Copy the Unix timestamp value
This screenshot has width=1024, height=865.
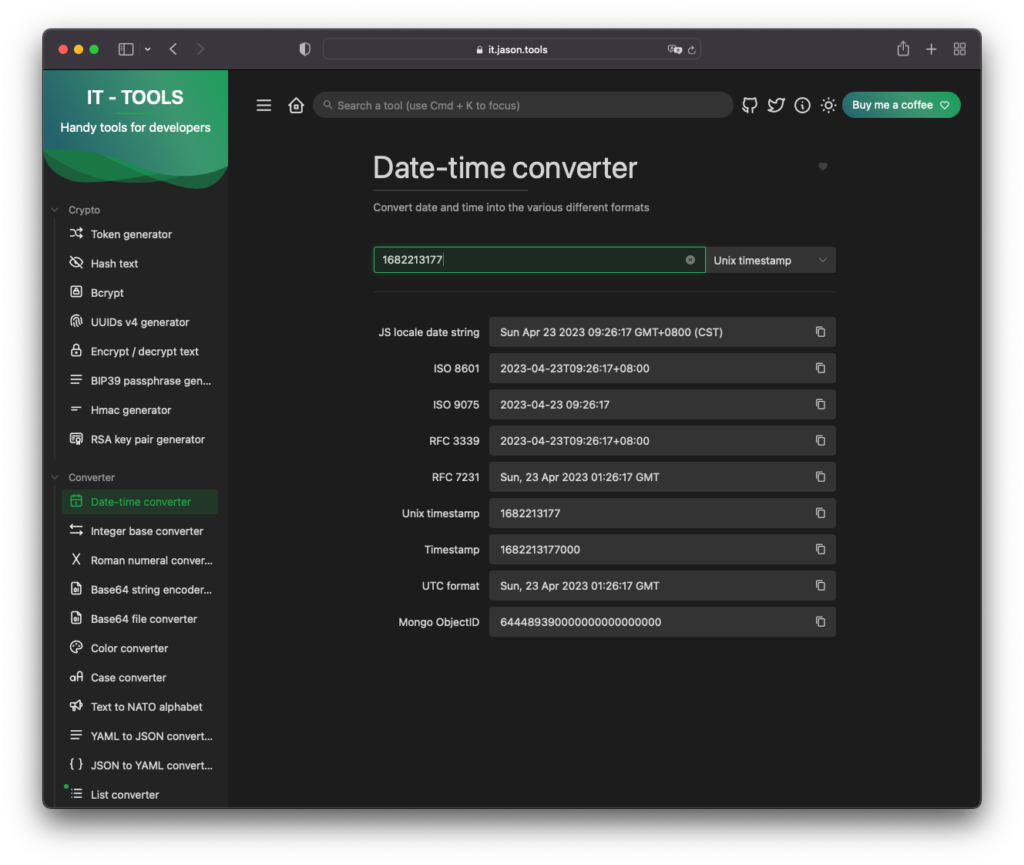pyautogui.click(x=820, y=513)
